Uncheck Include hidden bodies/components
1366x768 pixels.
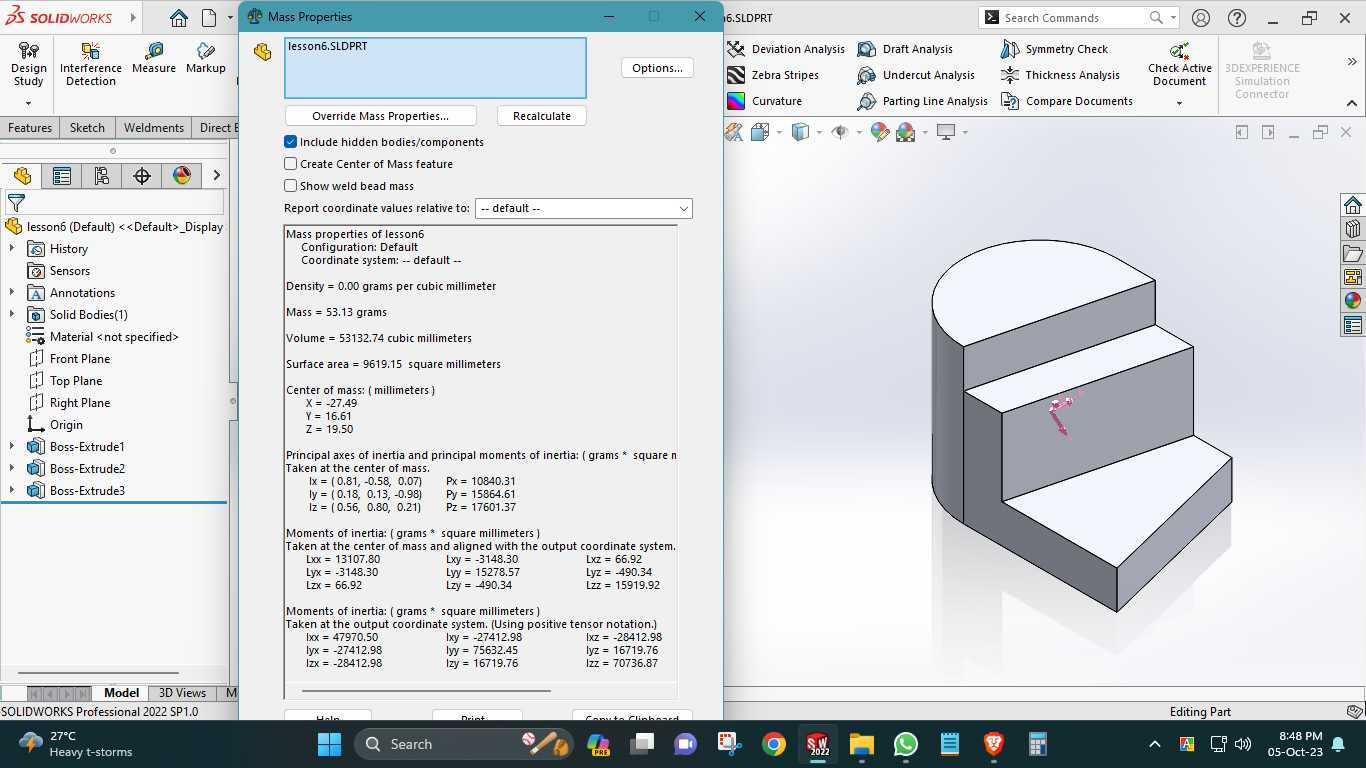tap(291, 142)
